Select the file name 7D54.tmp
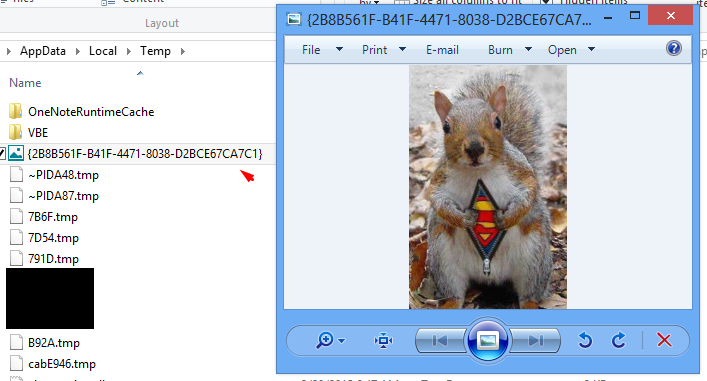The height and width of the screenshot is (381, 707). [x=53, y=238]
